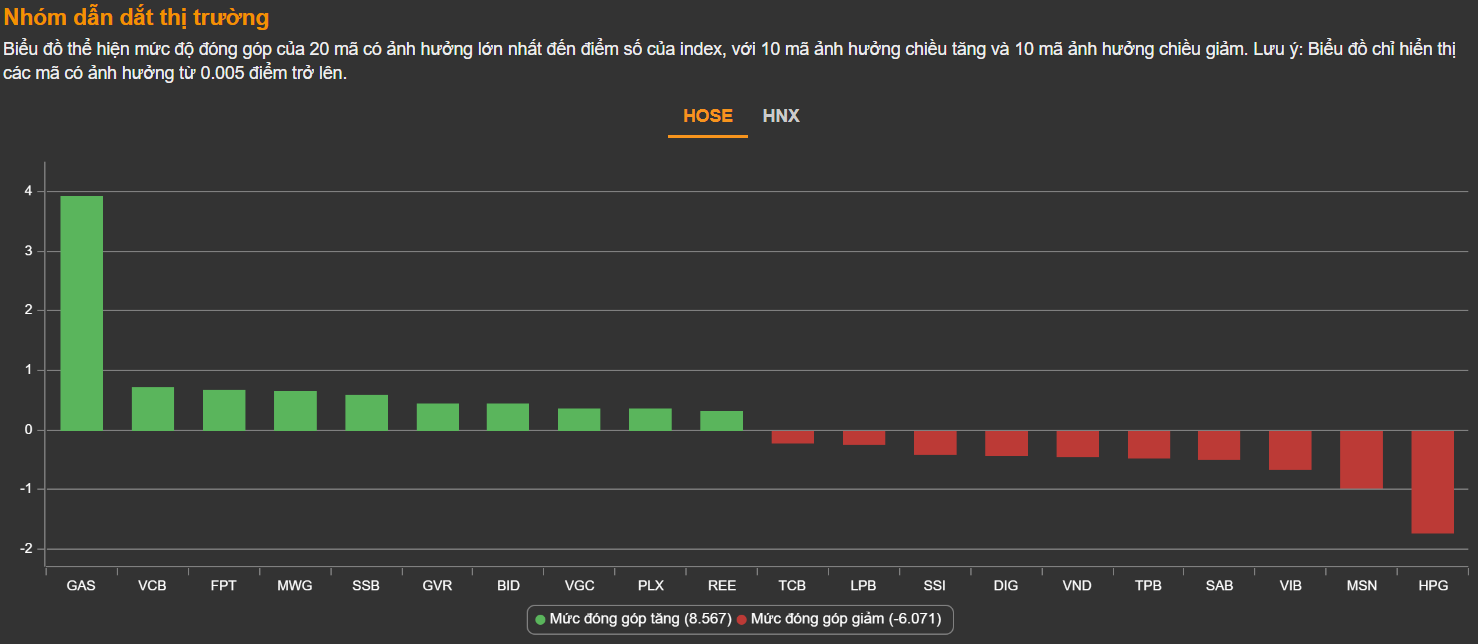Image resolution: width=1478 pixels, height=644 pixels.
Task: Click the green VCB bar
Action: point(153,408)
